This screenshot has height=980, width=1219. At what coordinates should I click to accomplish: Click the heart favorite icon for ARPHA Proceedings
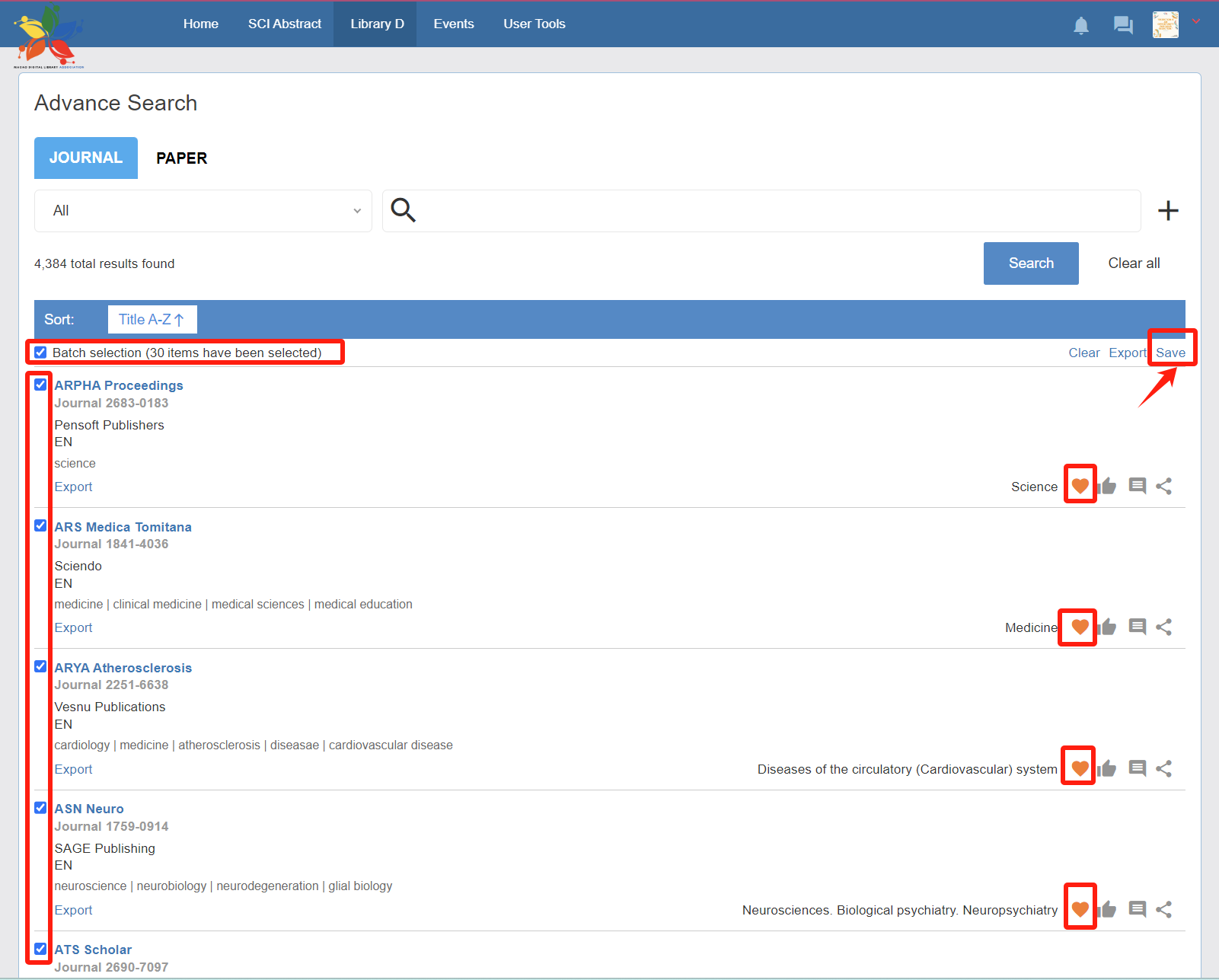[1080, 486]
